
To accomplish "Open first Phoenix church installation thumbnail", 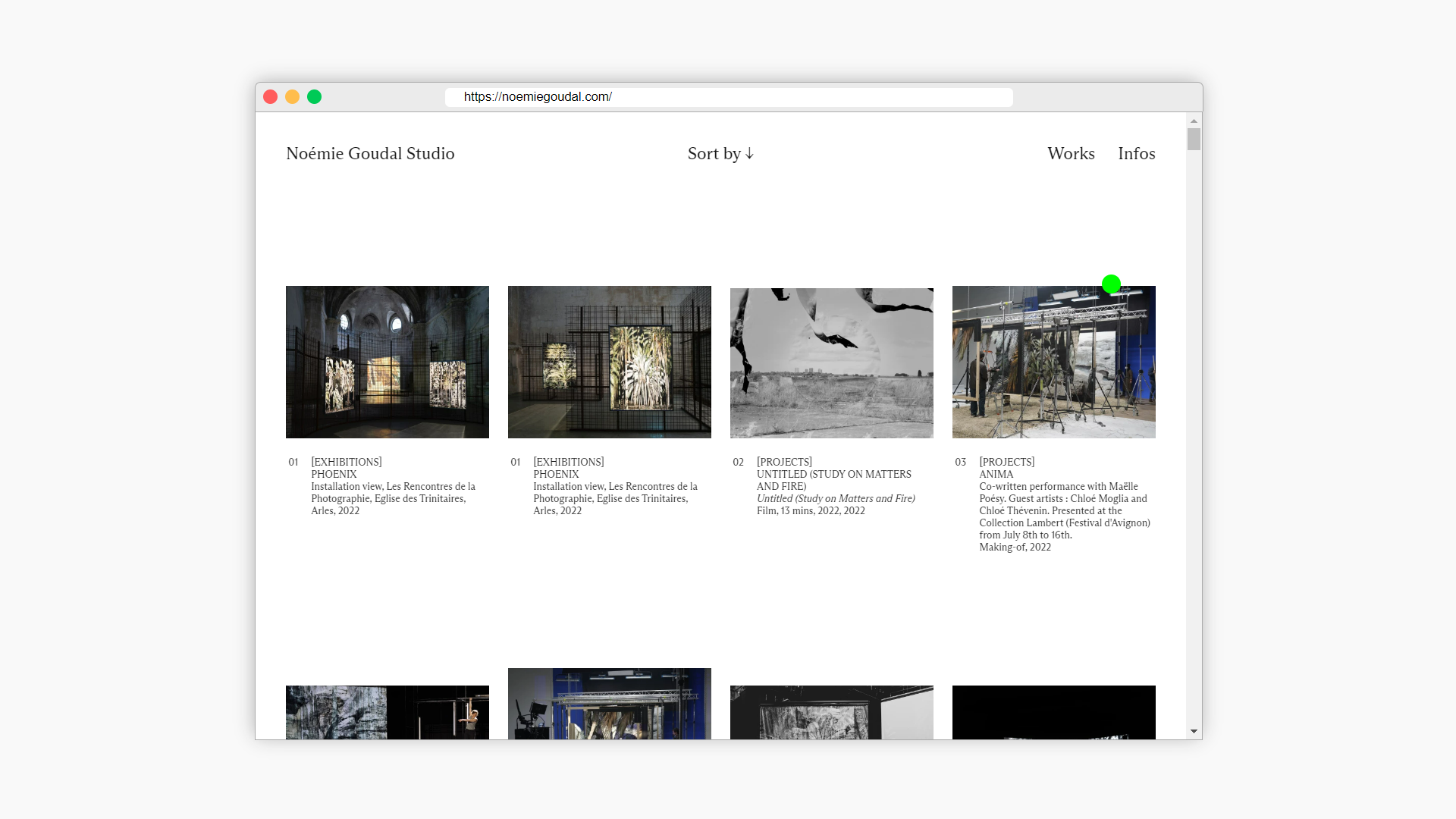I will click(x=388, y=362).
